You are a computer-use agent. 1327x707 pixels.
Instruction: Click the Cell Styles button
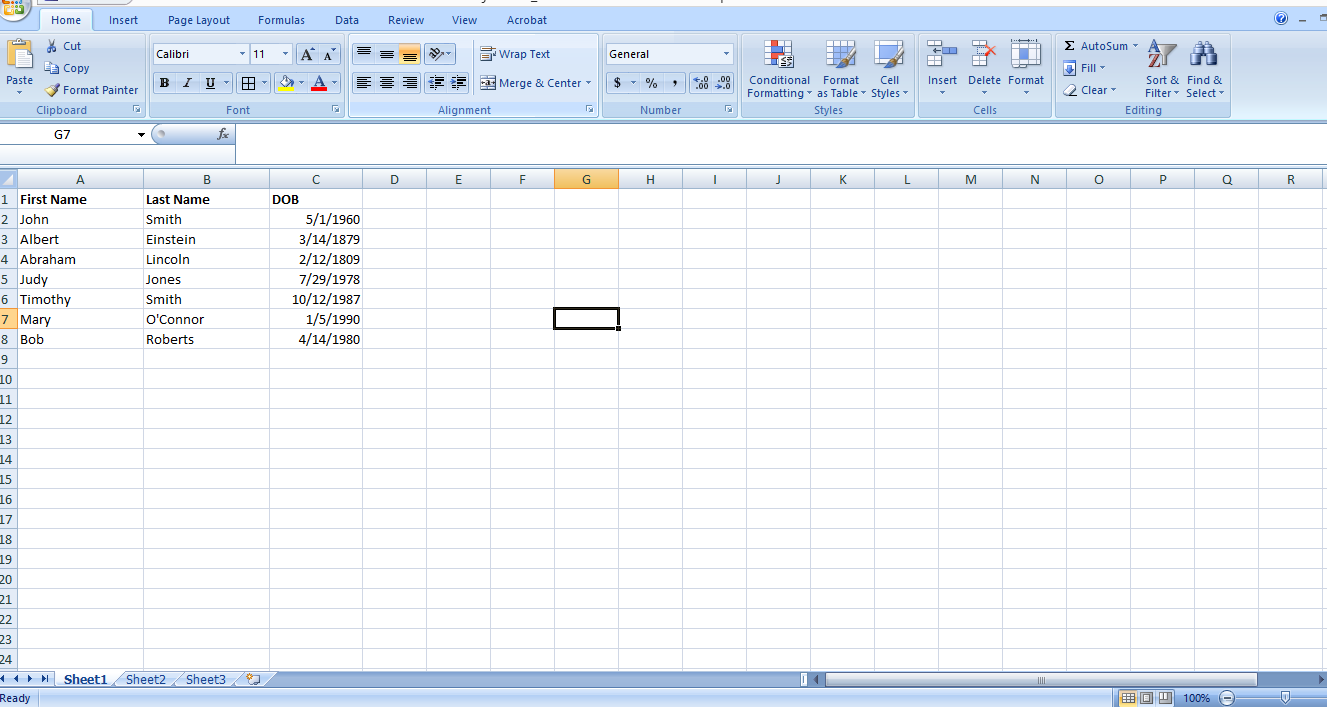point(889,68)
